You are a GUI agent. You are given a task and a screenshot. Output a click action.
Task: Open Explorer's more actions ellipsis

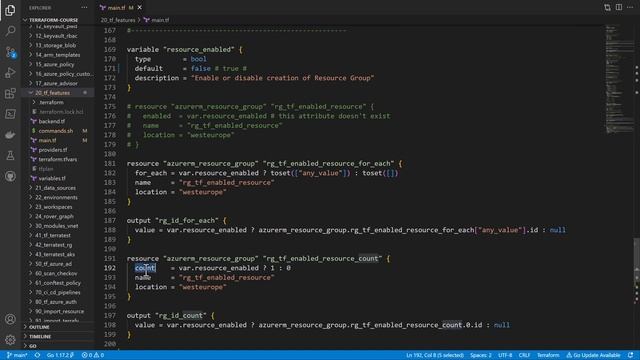[x=84, y=7]
